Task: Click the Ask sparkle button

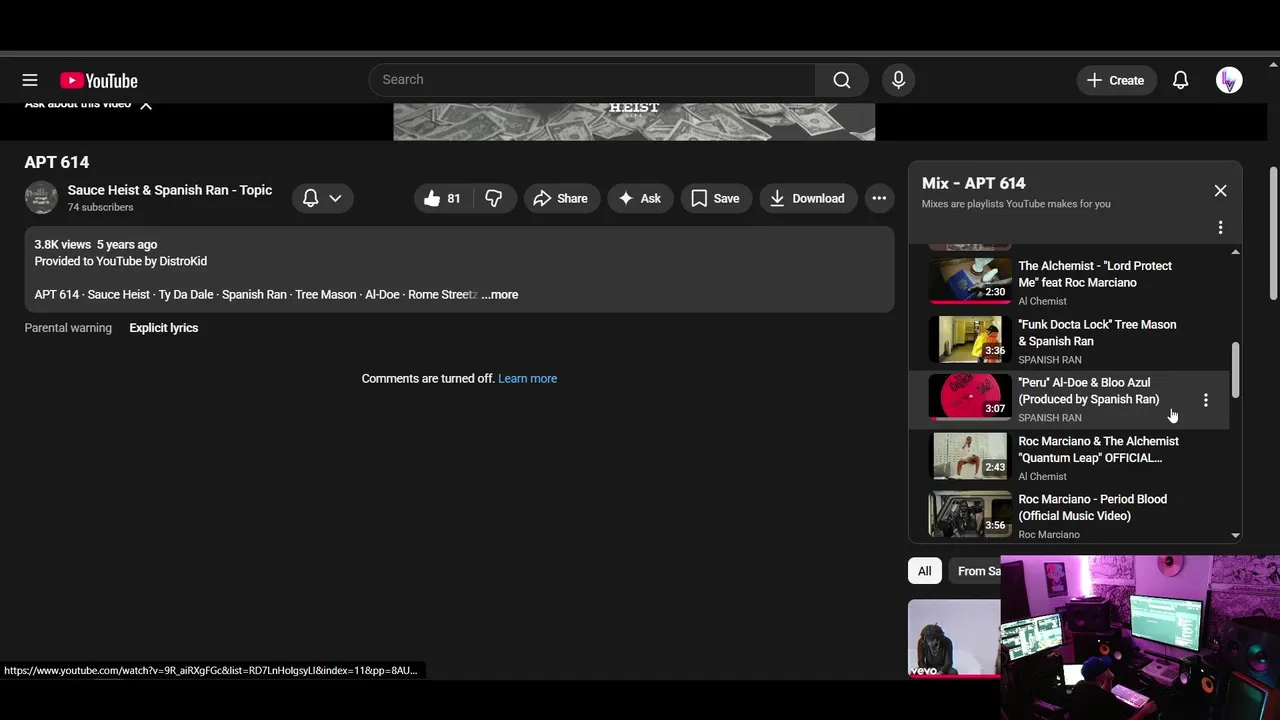Action: pos(640,198)
